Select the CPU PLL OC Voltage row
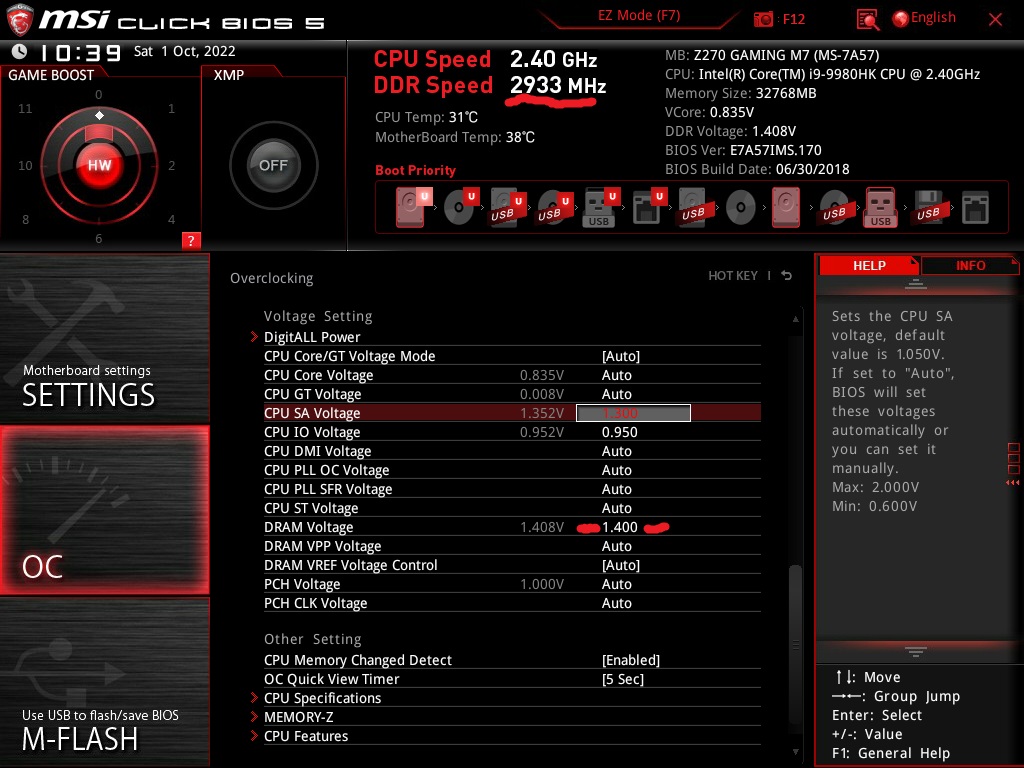The width and height of the screenshot is (1024, 768). click(512, 470)
